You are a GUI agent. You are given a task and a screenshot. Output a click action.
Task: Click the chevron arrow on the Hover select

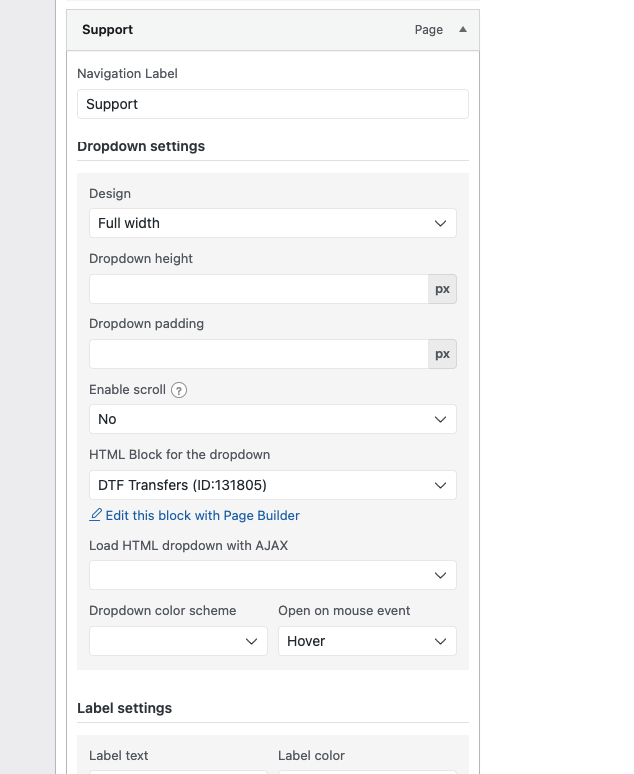(x=440, y=642)
